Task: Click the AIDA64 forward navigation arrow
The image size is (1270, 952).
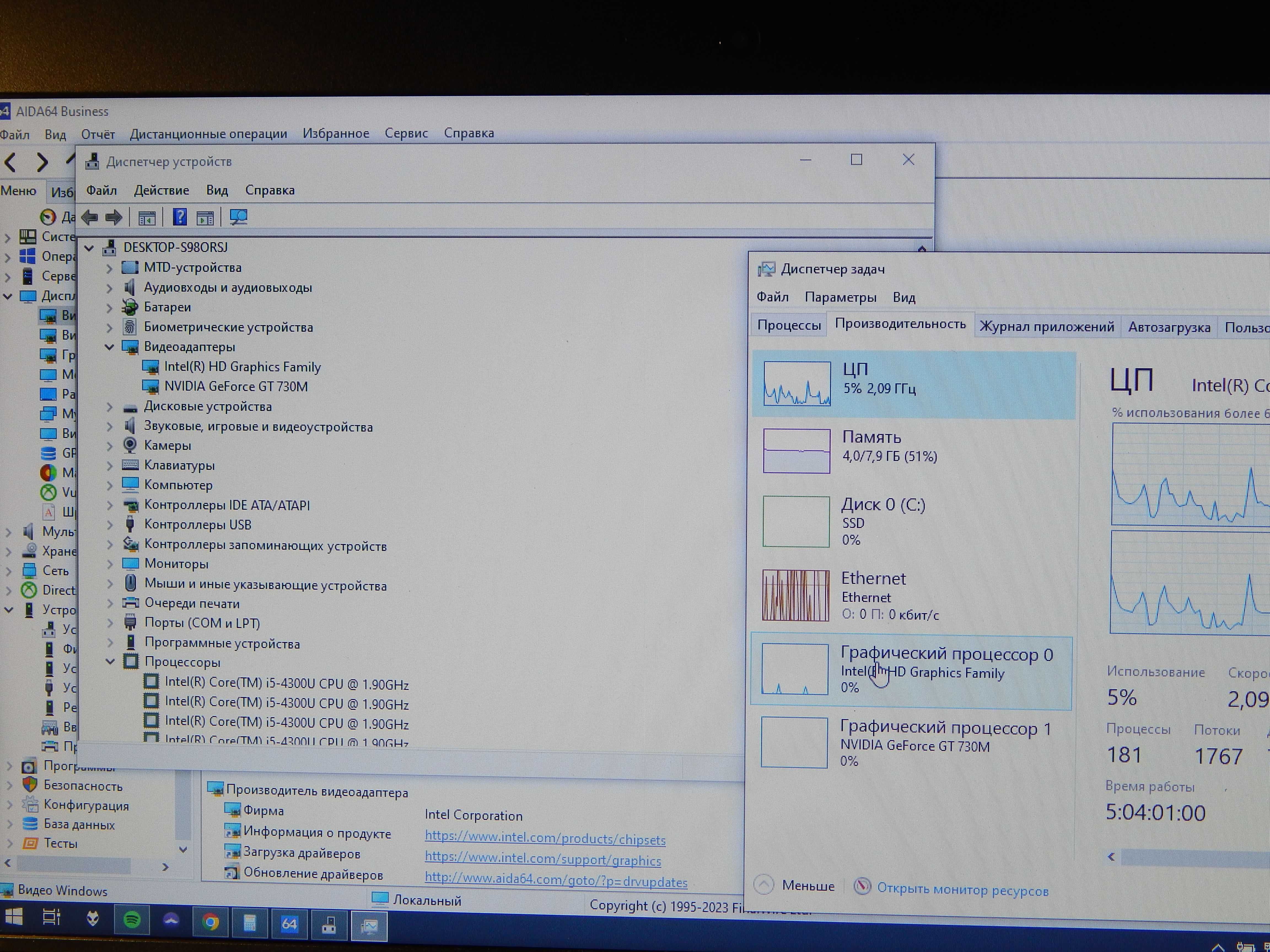Action: coord(42,163)
